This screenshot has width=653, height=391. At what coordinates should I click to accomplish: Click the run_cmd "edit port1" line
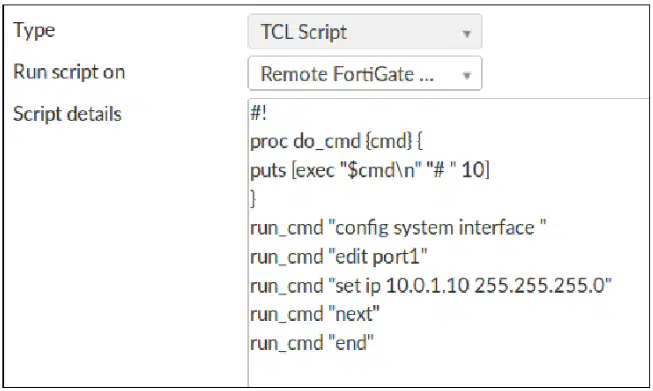point(339,257)
